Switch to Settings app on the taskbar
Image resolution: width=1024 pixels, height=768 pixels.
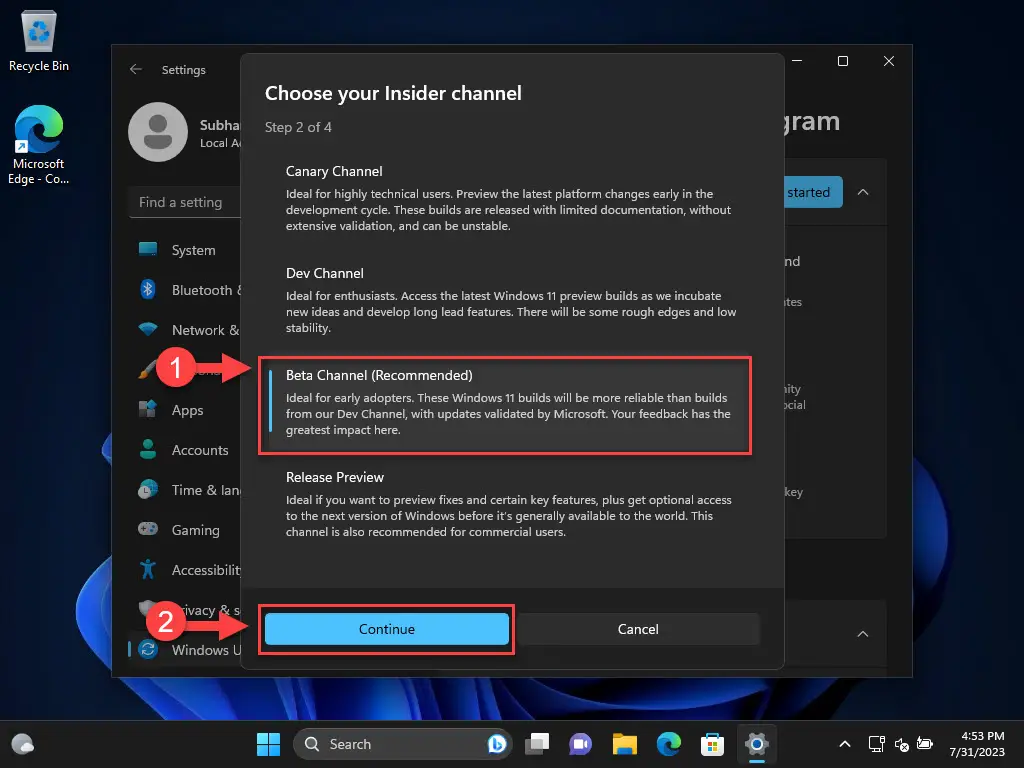(x=756, y=744)
